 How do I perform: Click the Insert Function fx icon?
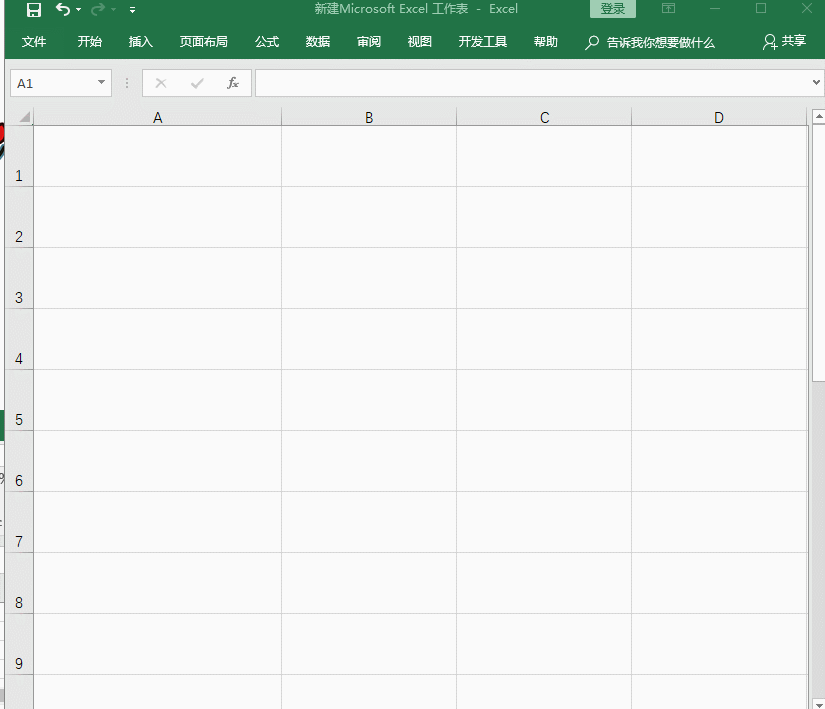pos(233,83)
